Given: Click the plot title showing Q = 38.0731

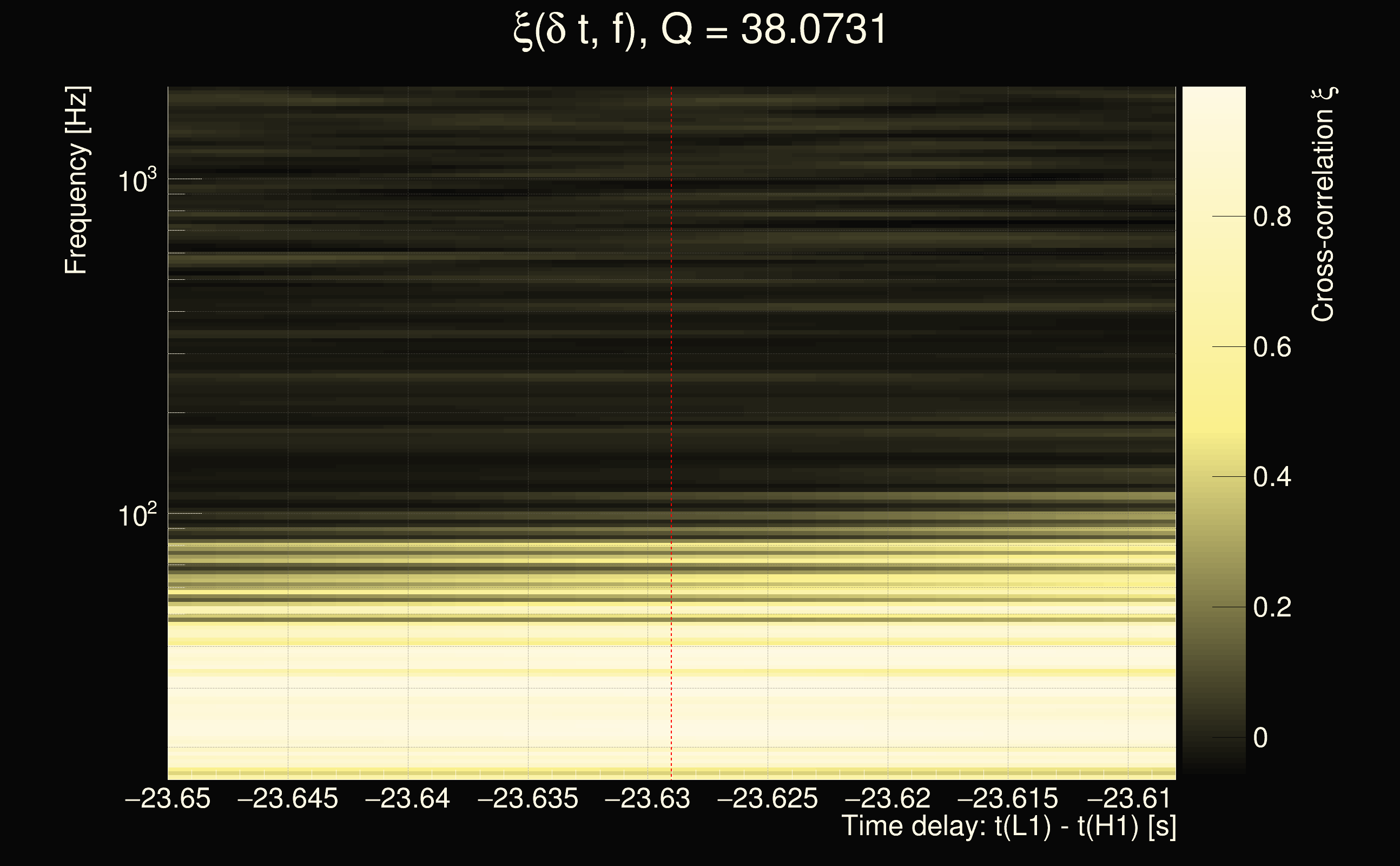Looking at the screenshot, I should pyautogui.click(x=699, y=30).
